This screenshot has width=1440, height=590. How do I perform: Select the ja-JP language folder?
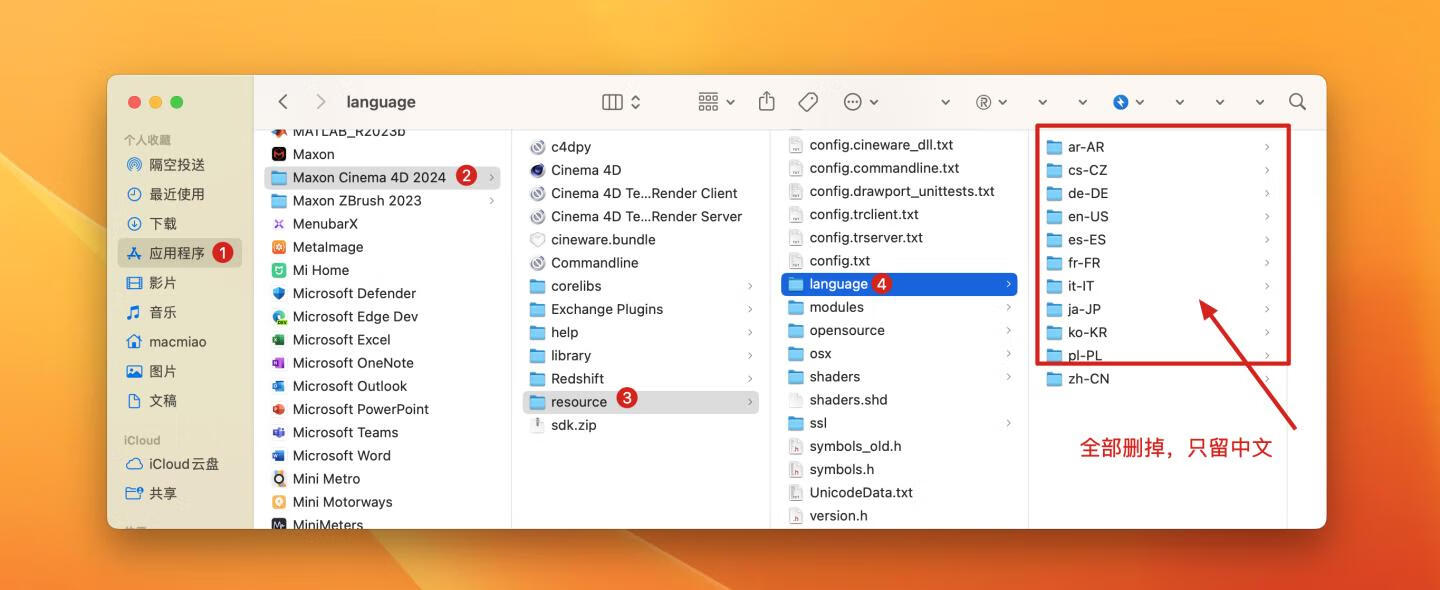(x=1158, y=309)
